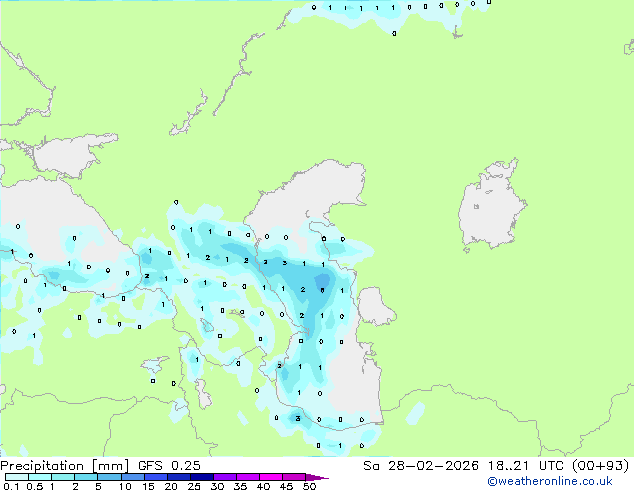Click the '(00+93)' forecast offset text
The width and height of the screenshot is (634, 490).
(601, 466)
